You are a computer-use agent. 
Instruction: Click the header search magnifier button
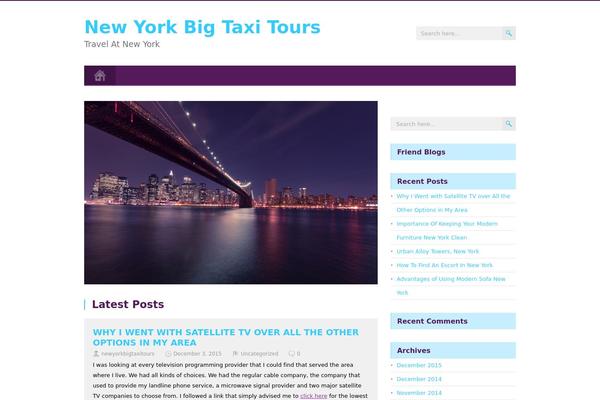[509, 33]
